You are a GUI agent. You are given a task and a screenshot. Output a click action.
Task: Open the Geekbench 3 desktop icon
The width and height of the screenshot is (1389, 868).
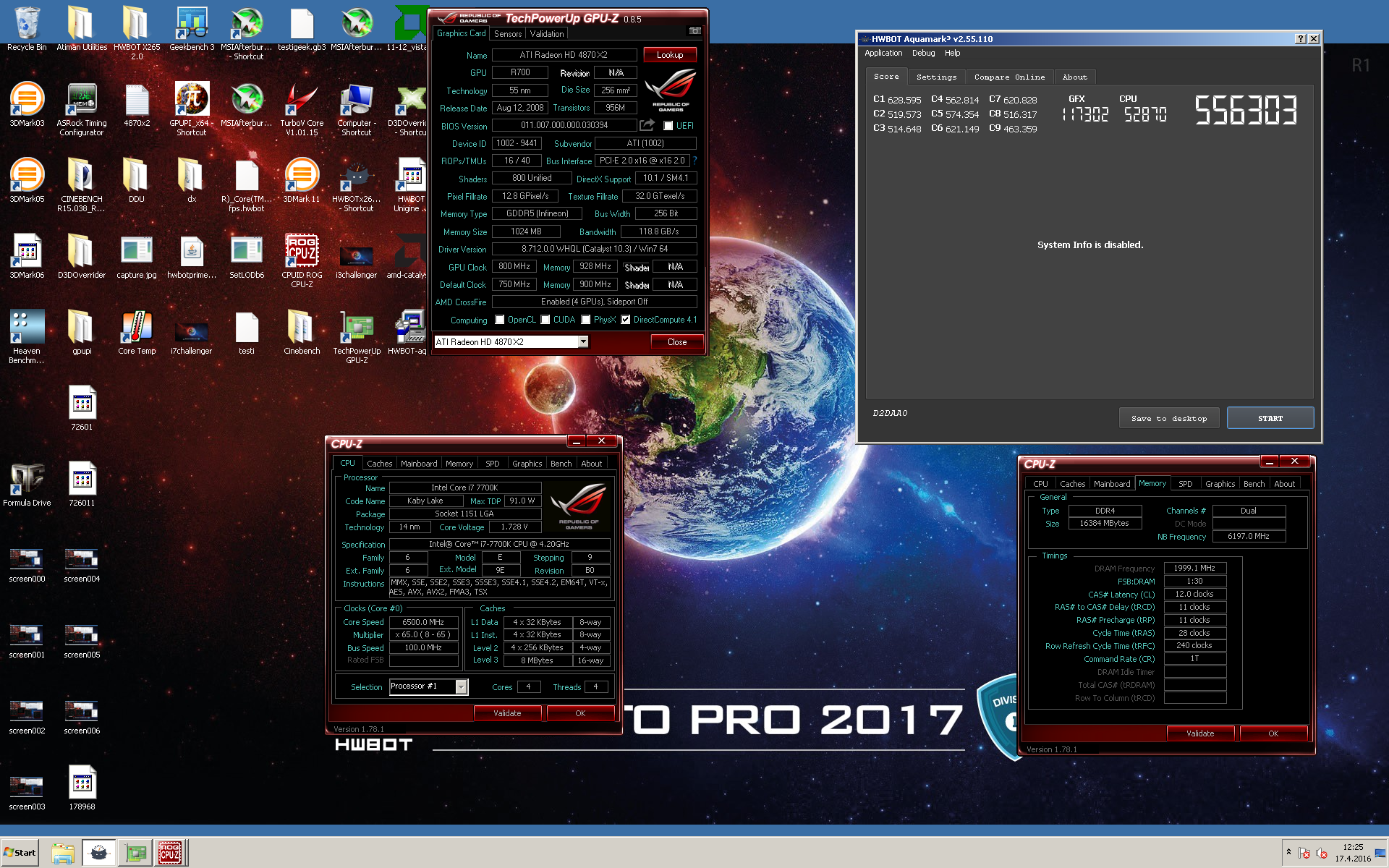192,27
